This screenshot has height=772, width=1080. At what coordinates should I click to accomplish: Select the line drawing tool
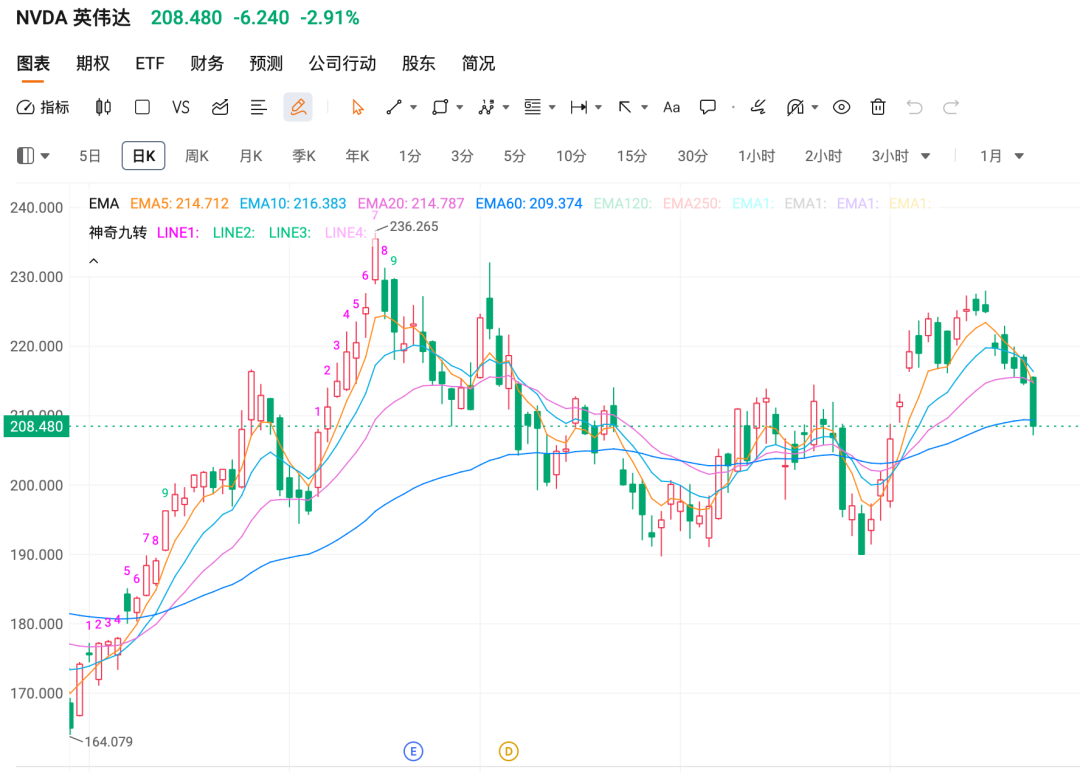pyautogui.click(x=394, y=107)
